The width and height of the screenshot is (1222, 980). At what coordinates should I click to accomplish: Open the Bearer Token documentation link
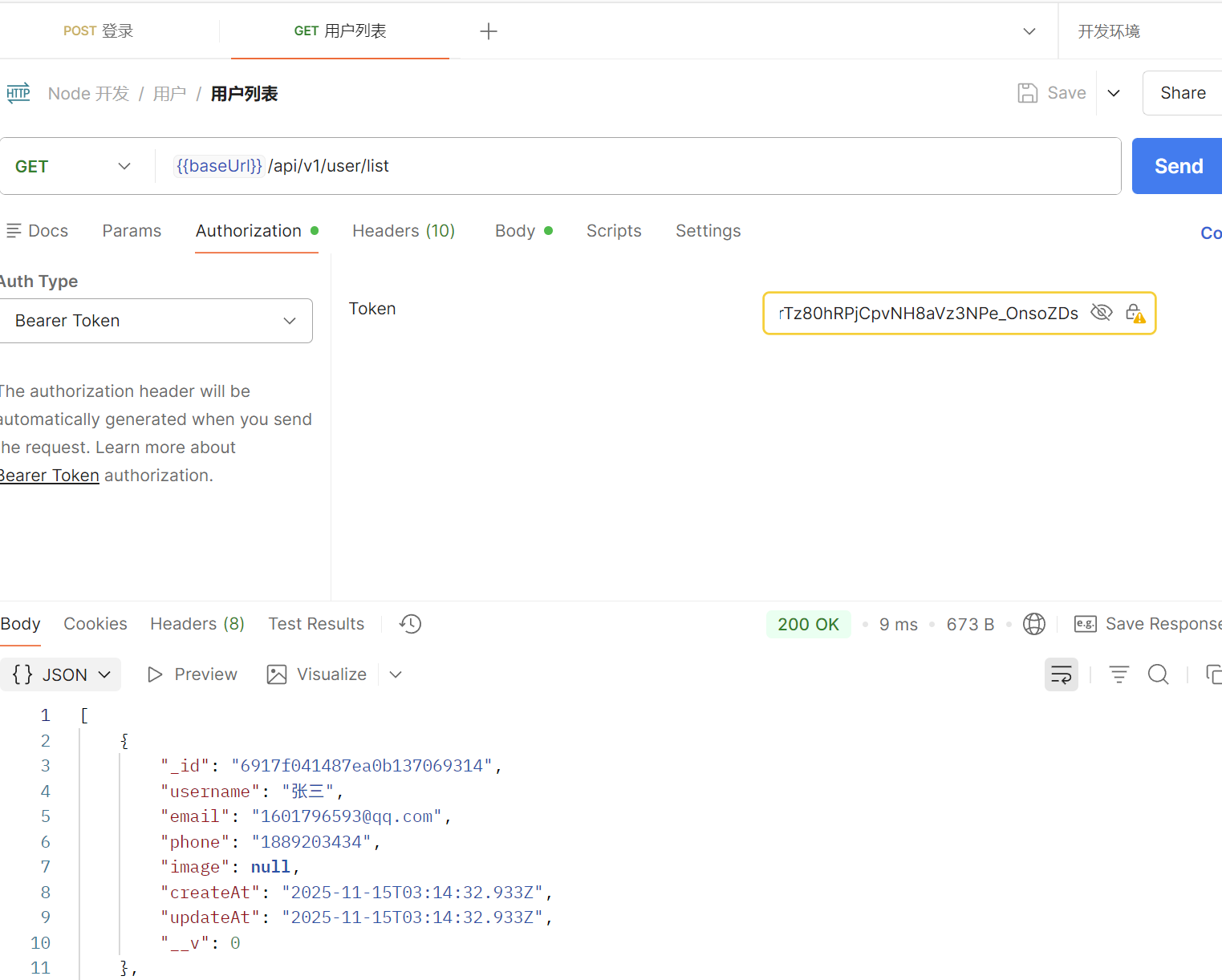[50, 476]
